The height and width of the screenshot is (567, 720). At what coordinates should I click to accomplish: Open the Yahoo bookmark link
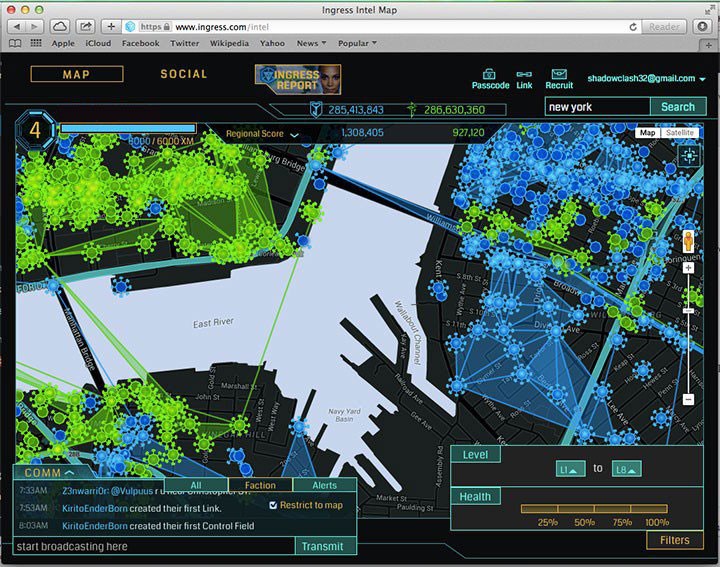click(272, 43)
